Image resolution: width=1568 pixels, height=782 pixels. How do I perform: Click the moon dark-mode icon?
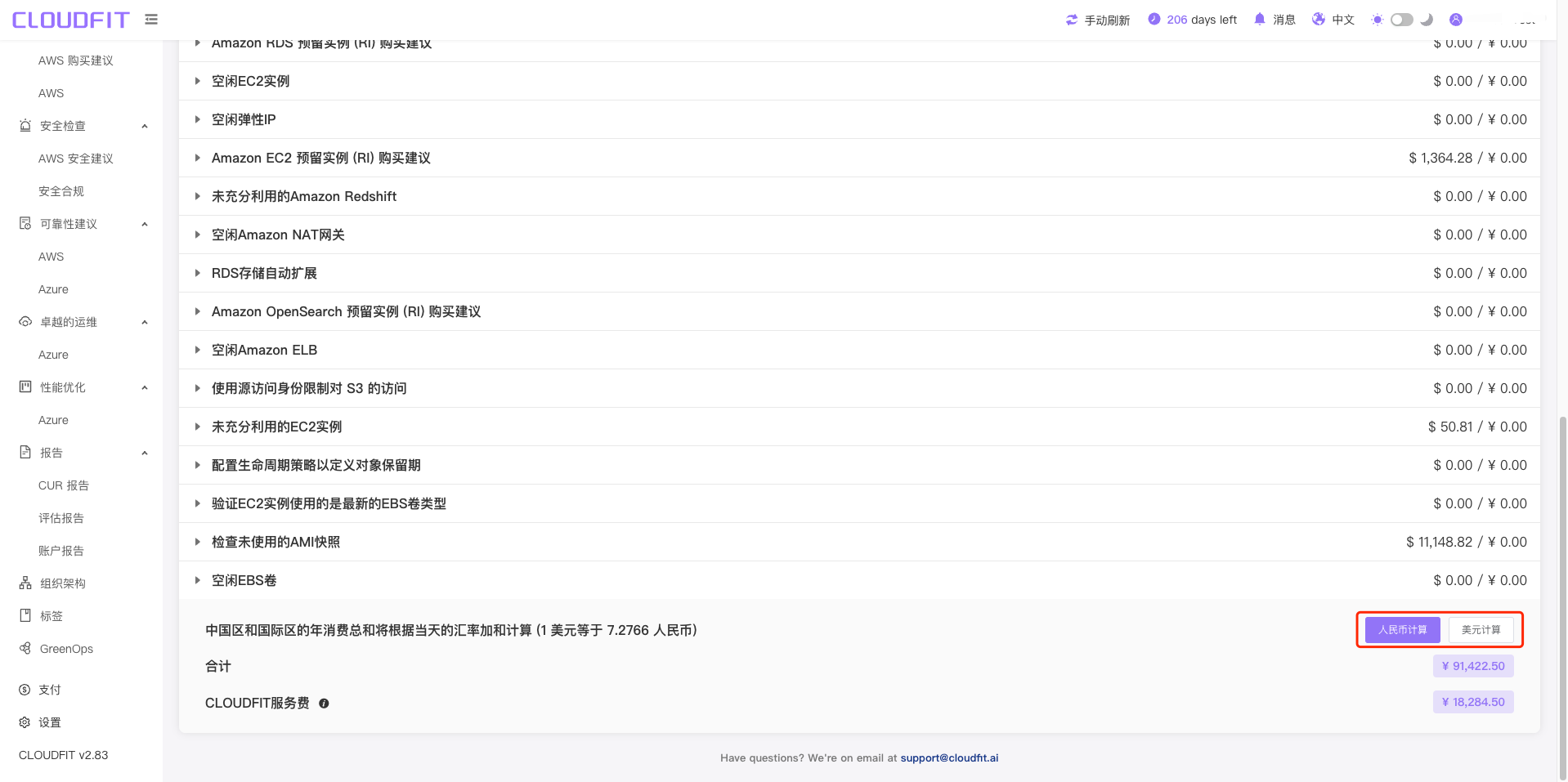tap(1427, 20)
